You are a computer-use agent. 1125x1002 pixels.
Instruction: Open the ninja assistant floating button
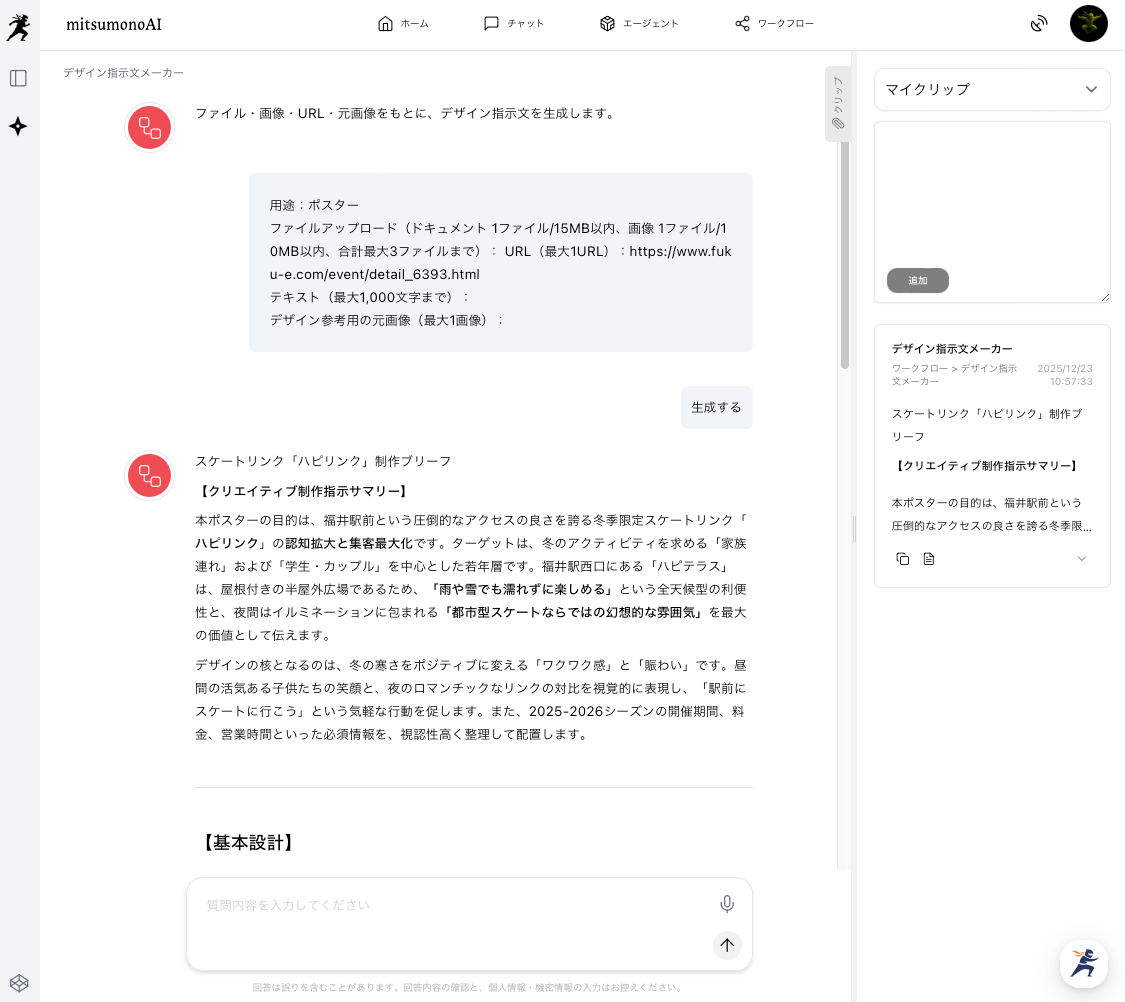(x=1083, y=963)
